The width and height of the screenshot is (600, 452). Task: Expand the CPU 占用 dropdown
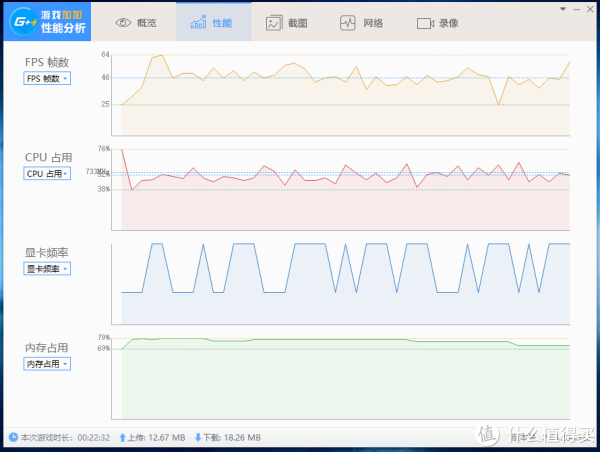[x=47, y=173]
